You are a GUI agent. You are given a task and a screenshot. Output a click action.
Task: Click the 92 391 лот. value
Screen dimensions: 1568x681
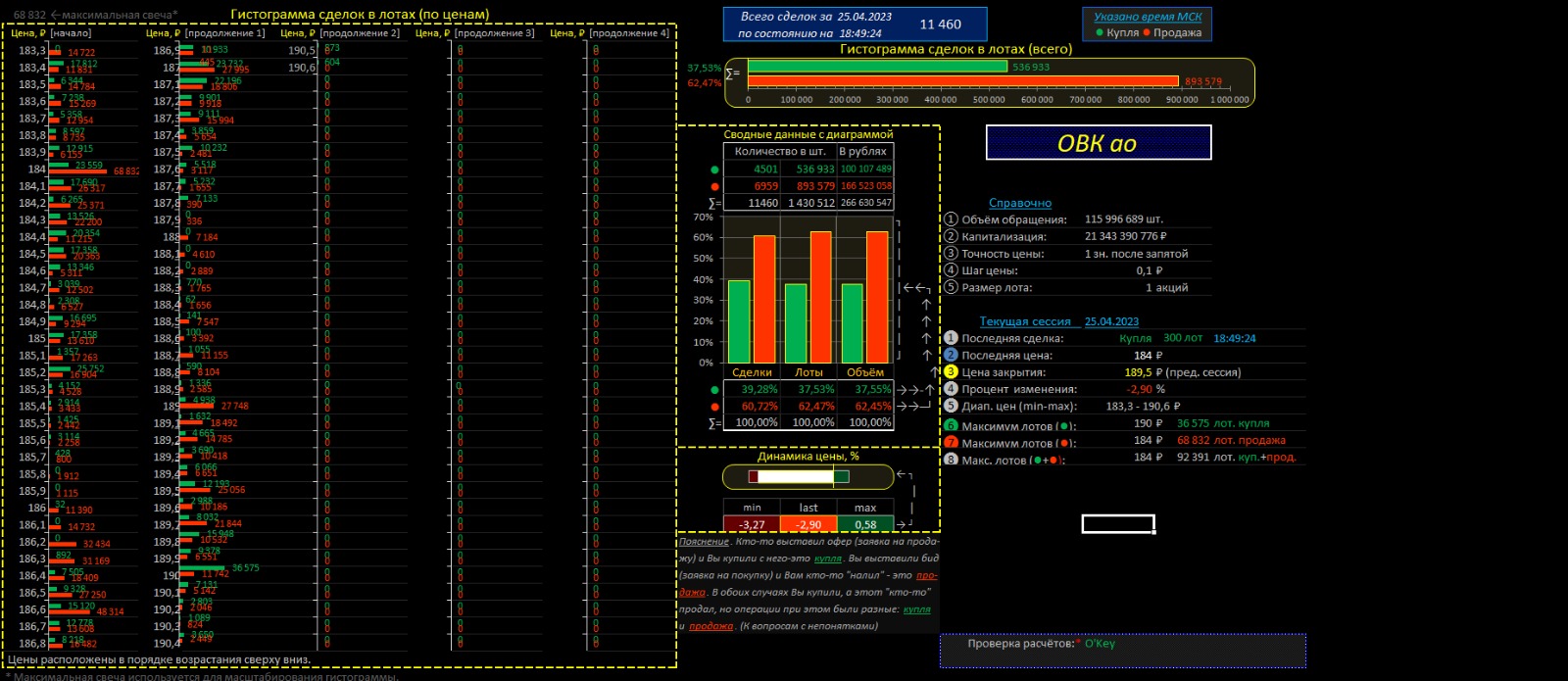click(x=1205, y=458)
